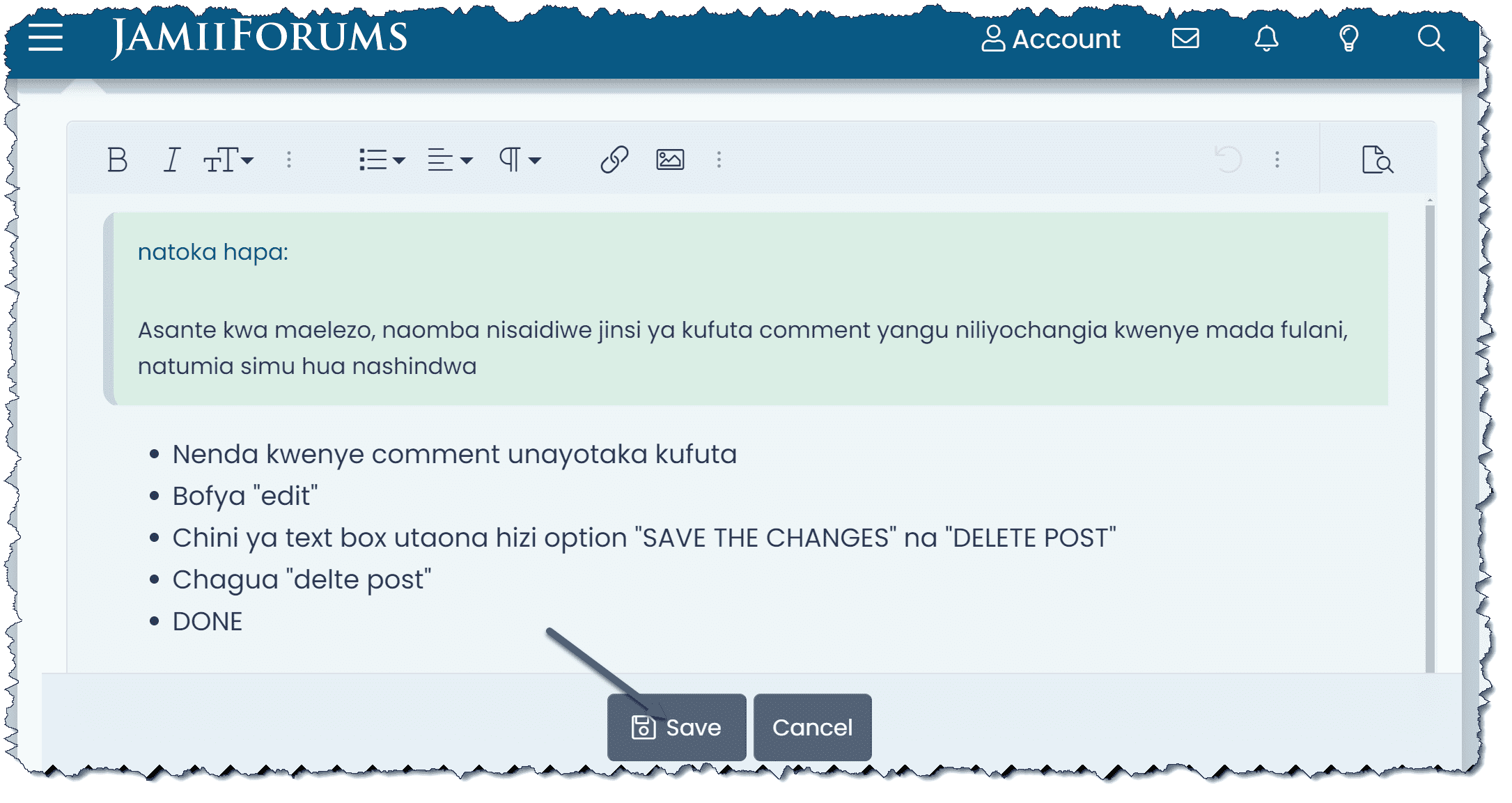
Task: Click the bullet Chagua "delte post"
Action: (x=302, y=579)
